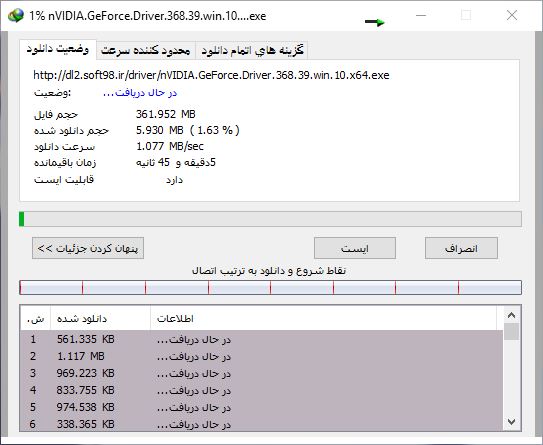543x445 pixels.
Task: Select connection row 1 with 561.335 KB
Action: (x=261, y=339)
